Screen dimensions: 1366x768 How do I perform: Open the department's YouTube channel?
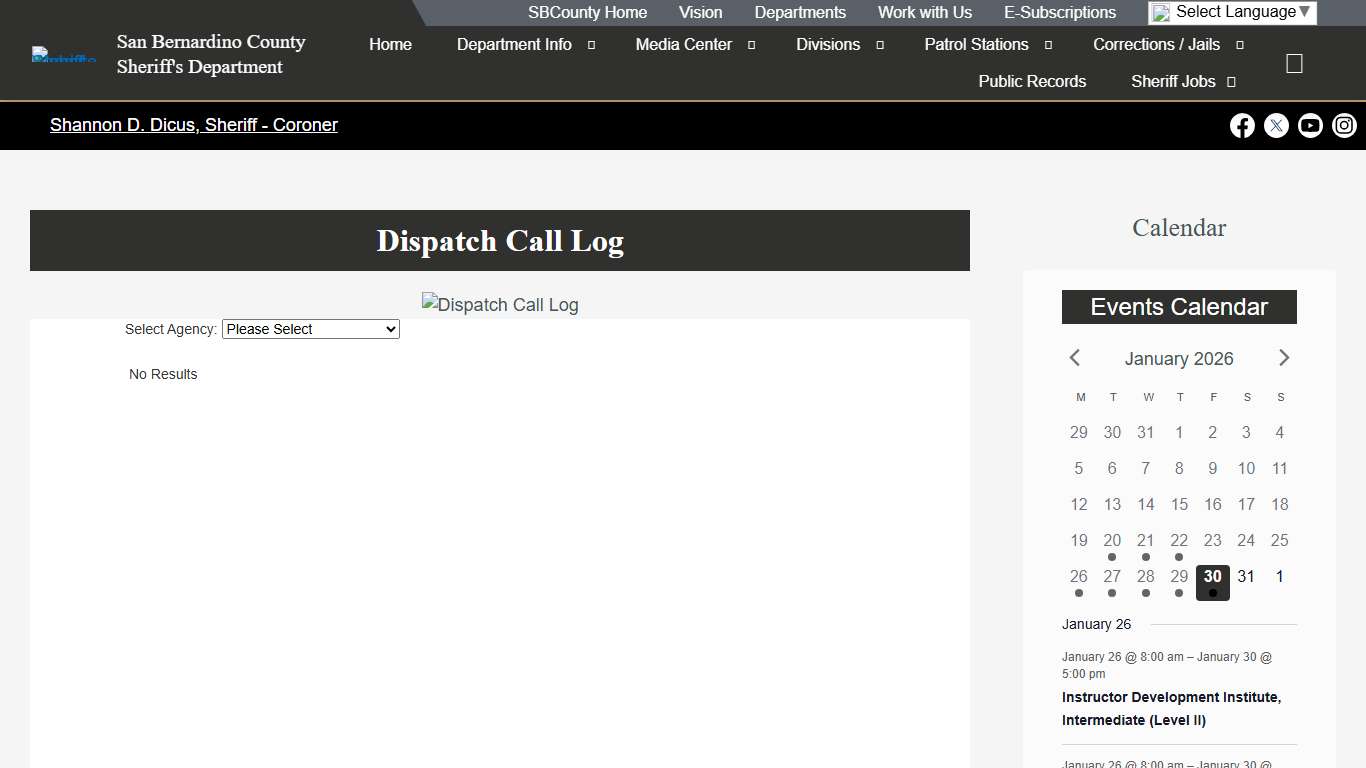tap(1310, 125)
